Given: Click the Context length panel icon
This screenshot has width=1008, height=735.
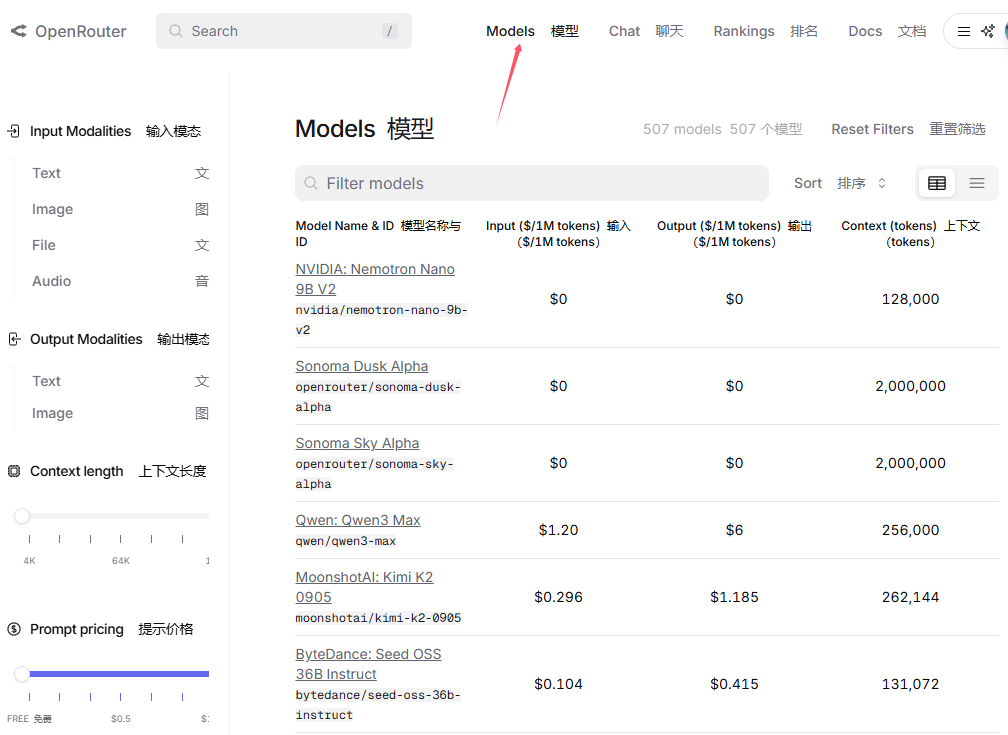Looking at the screenshot, I should (13, 470).
